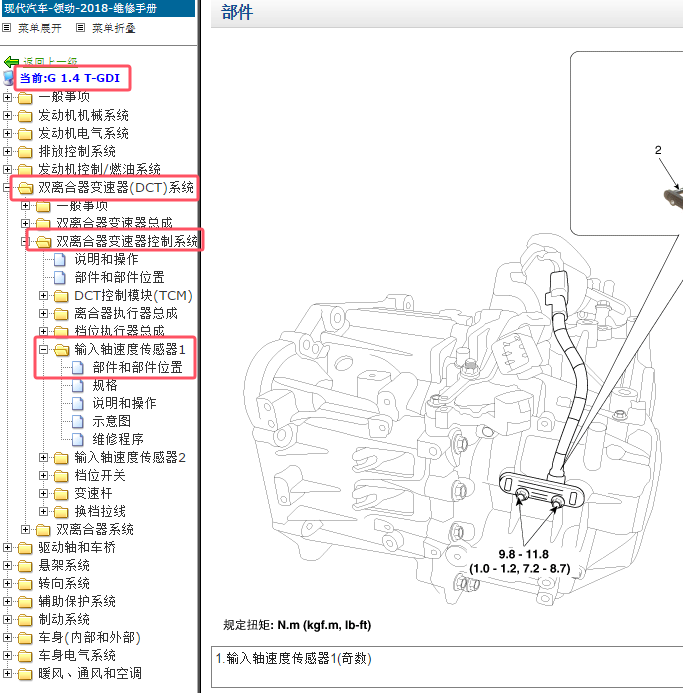The height and width of the screenshot is (693, 683).
Task: Click the 维修程序 page icon
Action: pyautogui.click(x=78, y=440)
